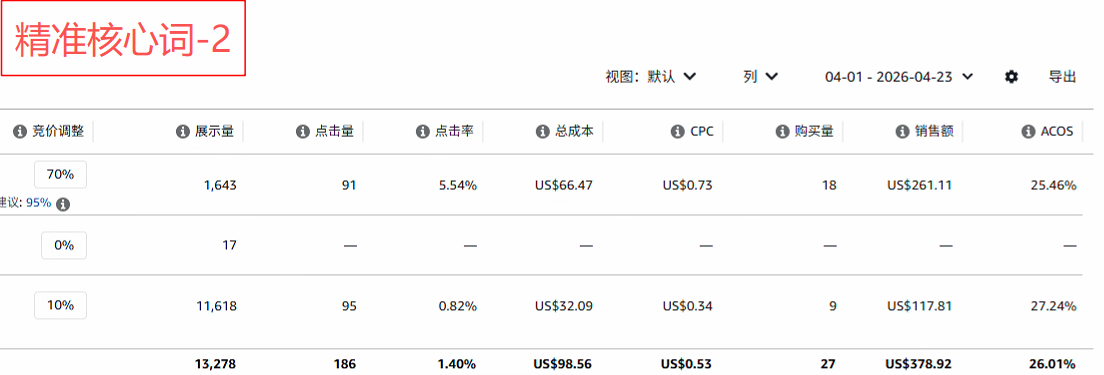1104x375 pixels.
Task: Select purchases value 9
Action: coord(833,306)
